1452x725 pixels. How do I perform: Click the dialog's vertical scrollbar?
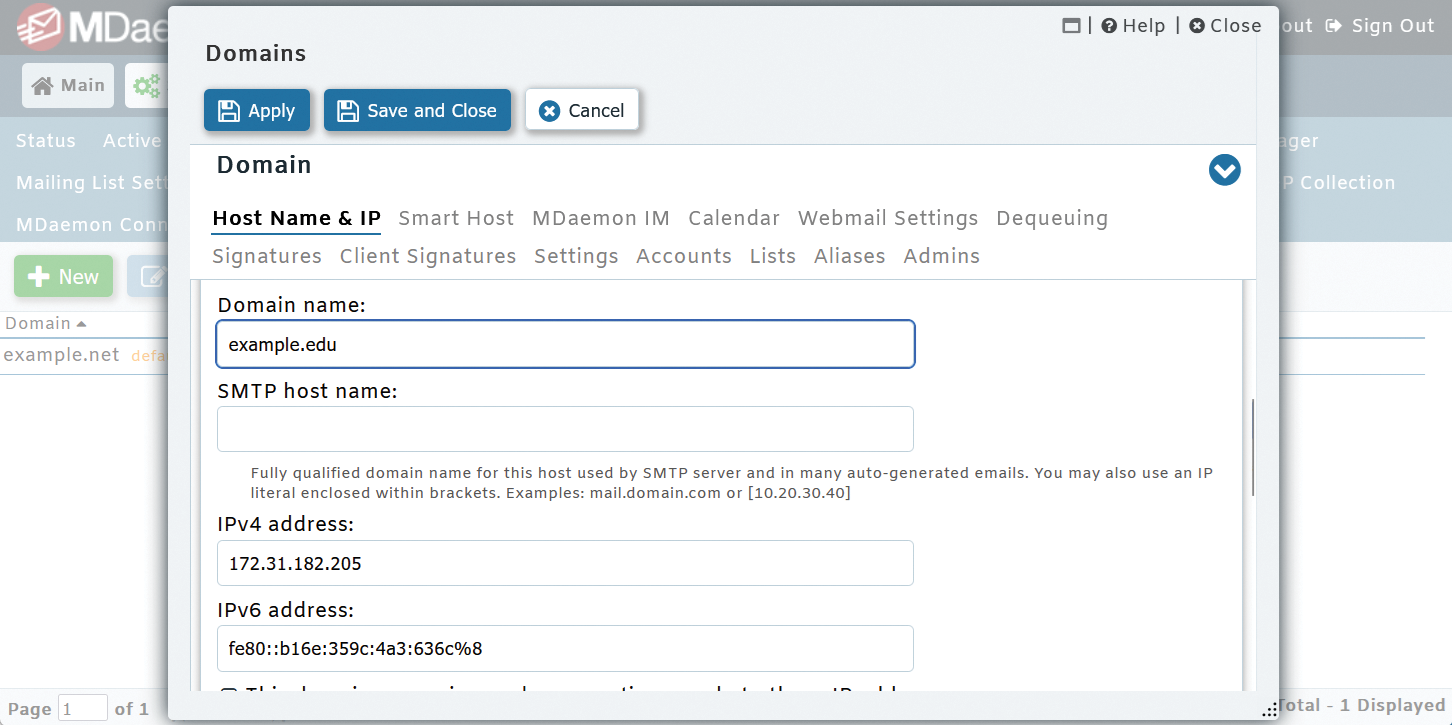[x=1252, y=448]
